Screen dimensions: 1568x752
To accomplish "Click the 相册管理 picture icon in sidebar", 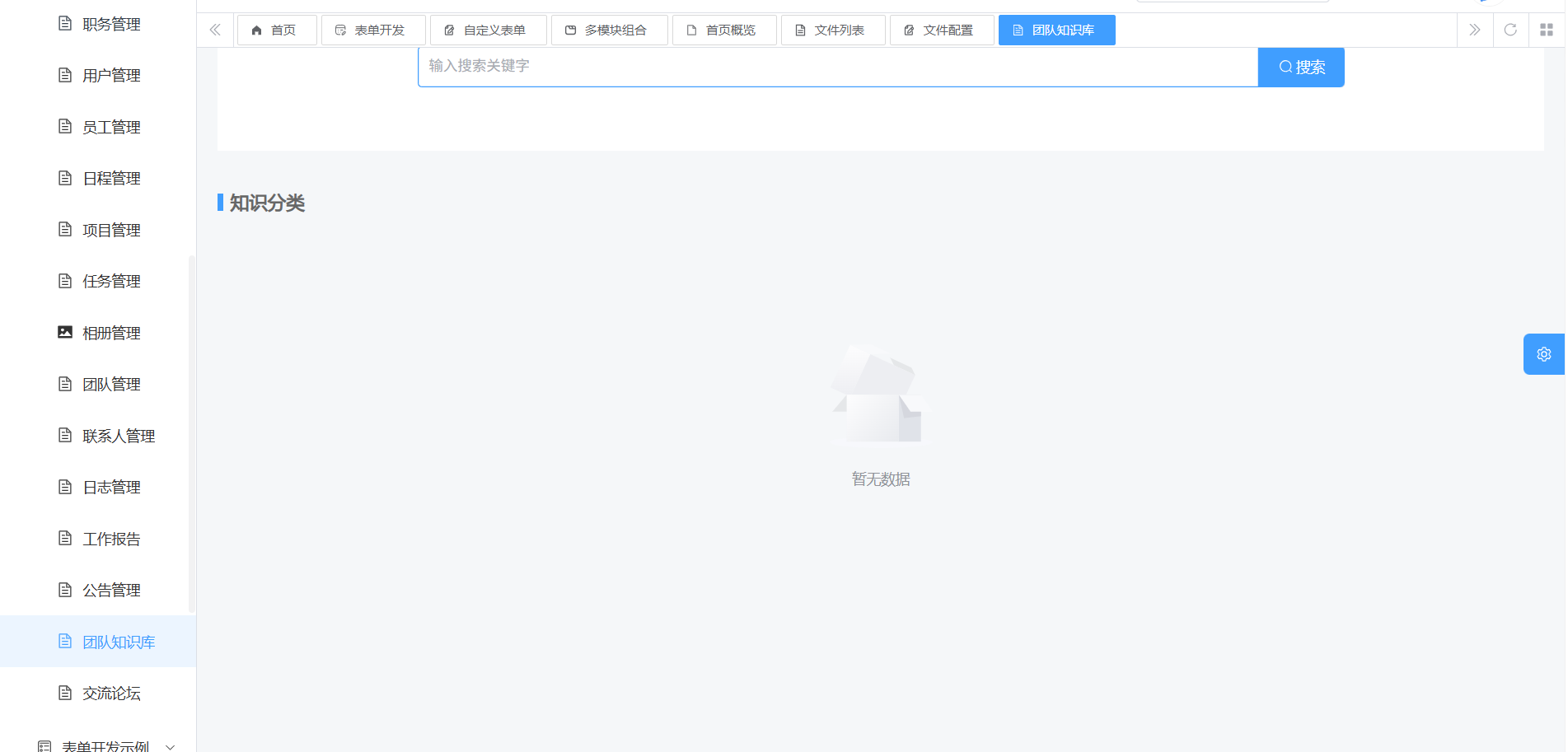I will tap(65, 332).
